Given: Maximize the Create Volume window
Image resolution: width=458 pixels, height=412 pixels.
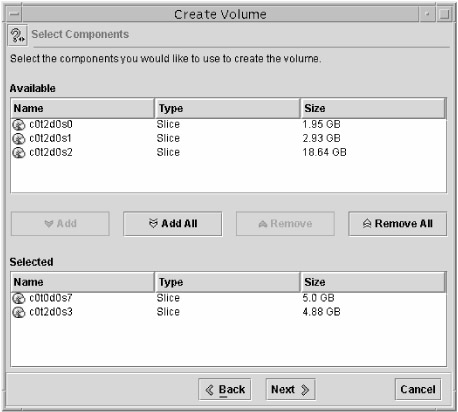Looking at the screenshot, I should click(x=444, y=14).
